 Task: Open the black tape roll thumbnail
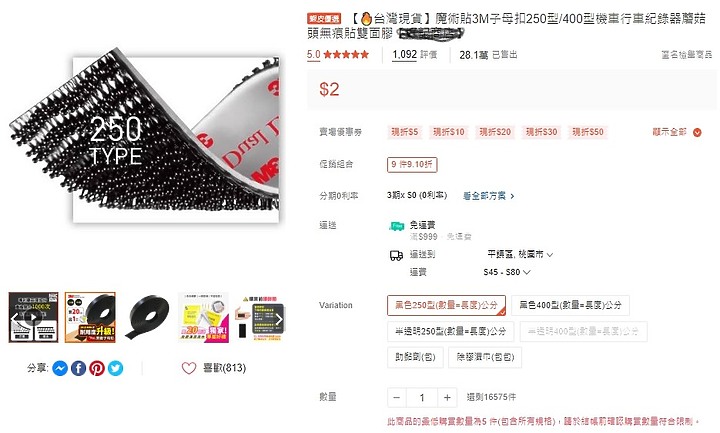coord(147,317)
